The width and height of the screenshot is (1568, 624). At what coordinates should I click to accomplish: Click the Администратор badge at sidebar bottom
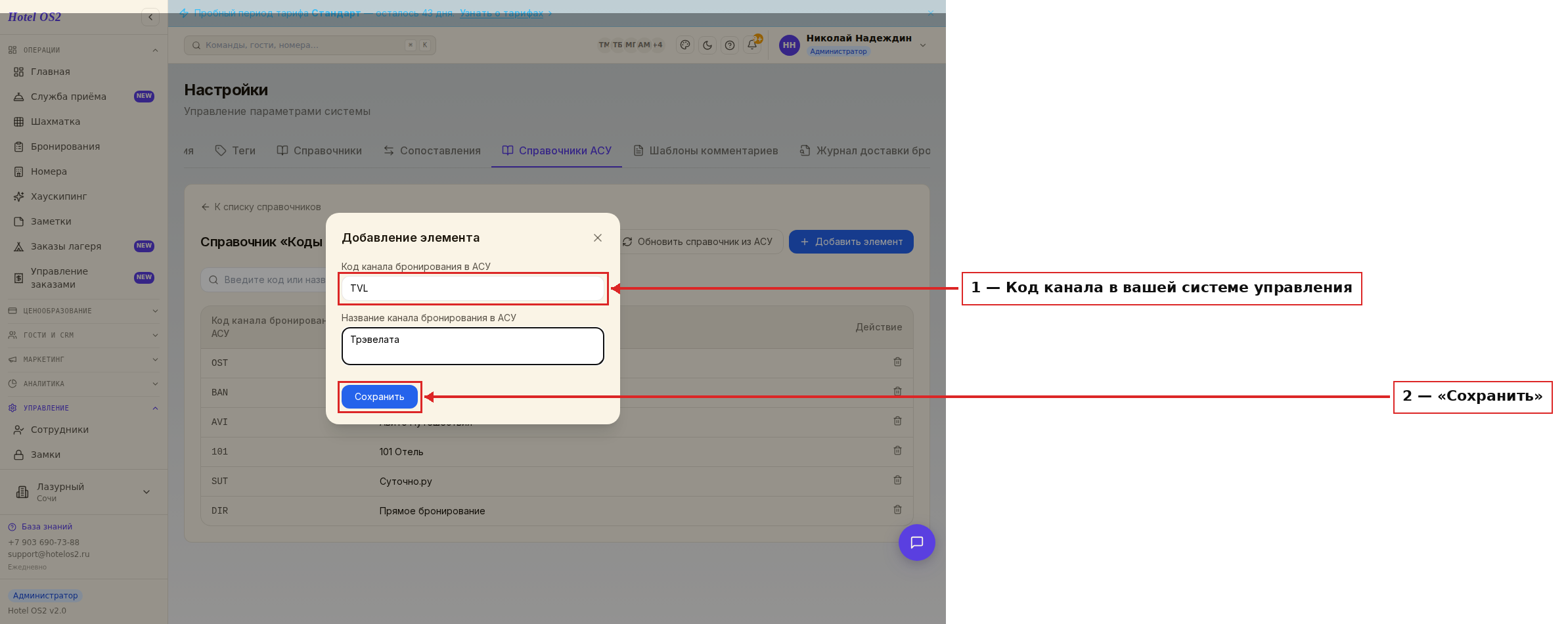(45, 596)
